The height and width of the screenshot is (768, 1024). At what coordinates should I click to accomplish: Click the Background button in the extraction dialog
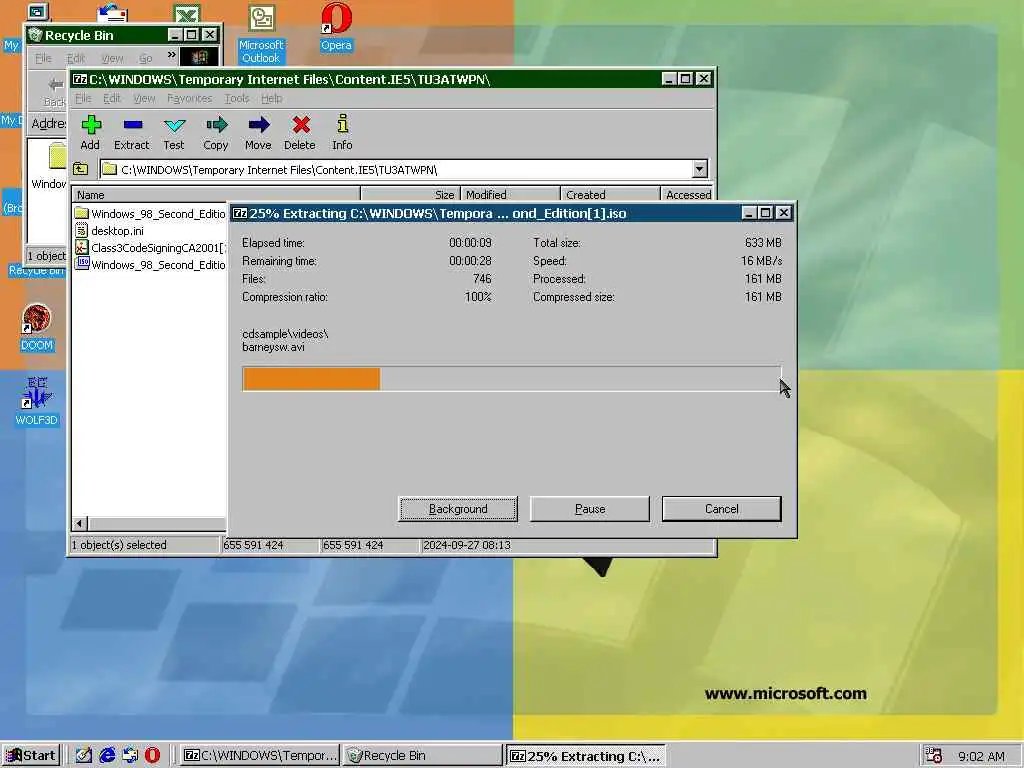458,509
